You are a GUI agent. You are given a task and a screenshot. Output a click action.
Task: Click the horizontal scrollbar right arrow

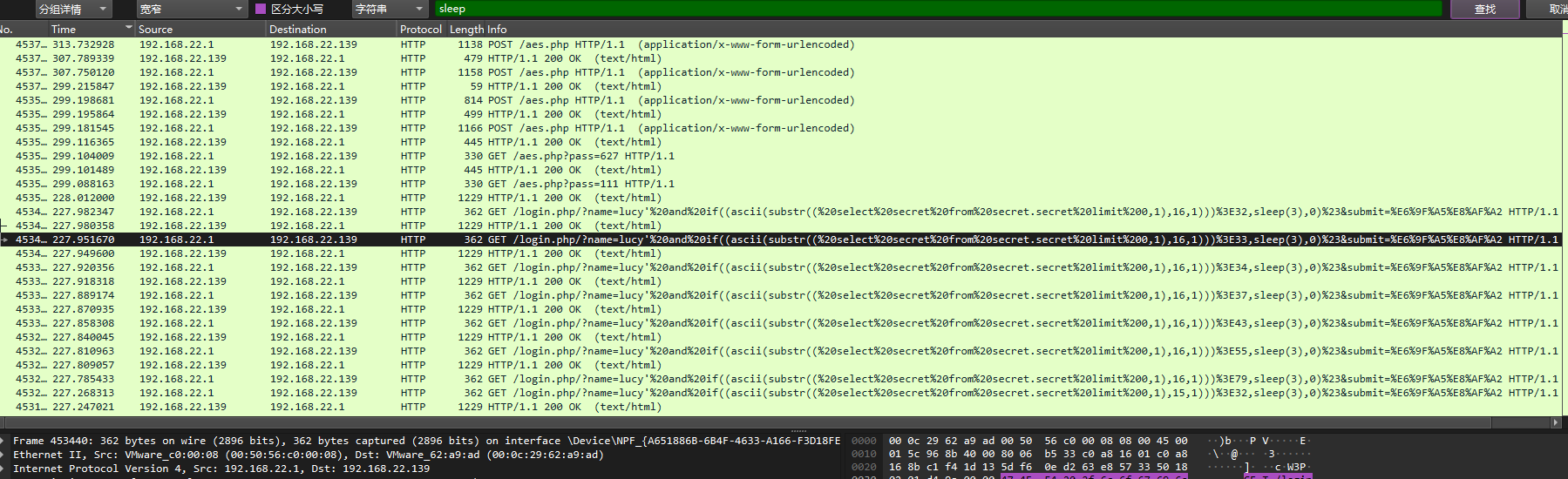point(1556,422)
